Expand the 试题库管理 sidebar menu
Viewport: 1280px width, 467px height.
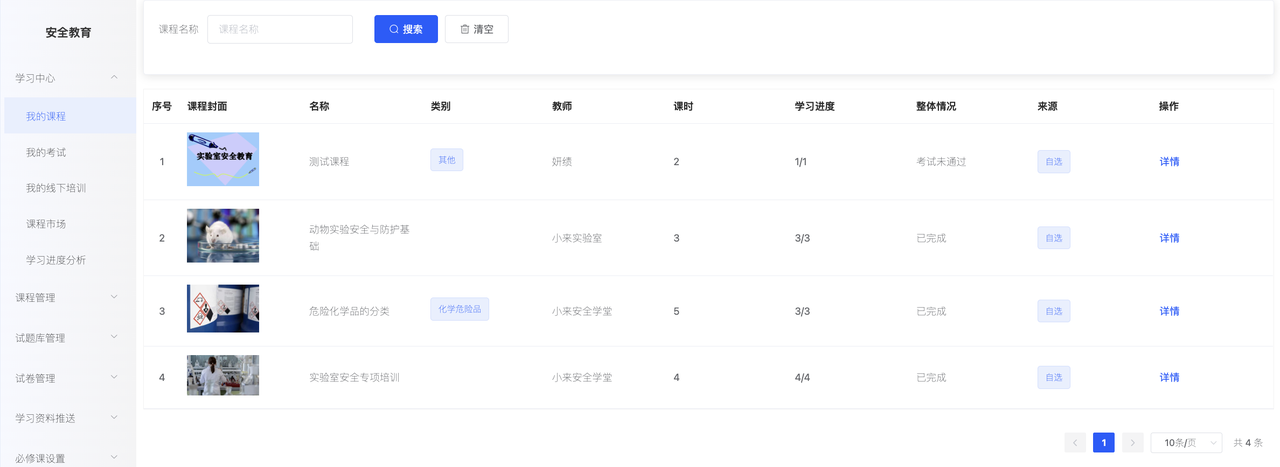[x=68, y=338]
